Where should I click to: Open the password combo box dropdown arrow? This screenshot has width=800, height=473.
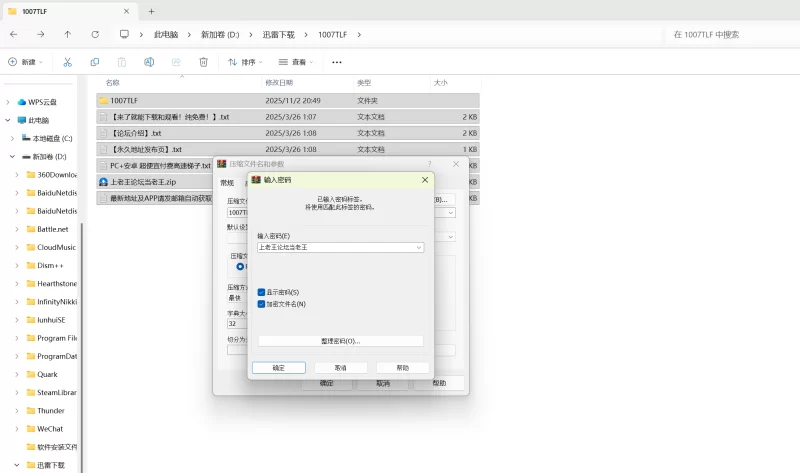pyautogui.click(x=418, y=247)
